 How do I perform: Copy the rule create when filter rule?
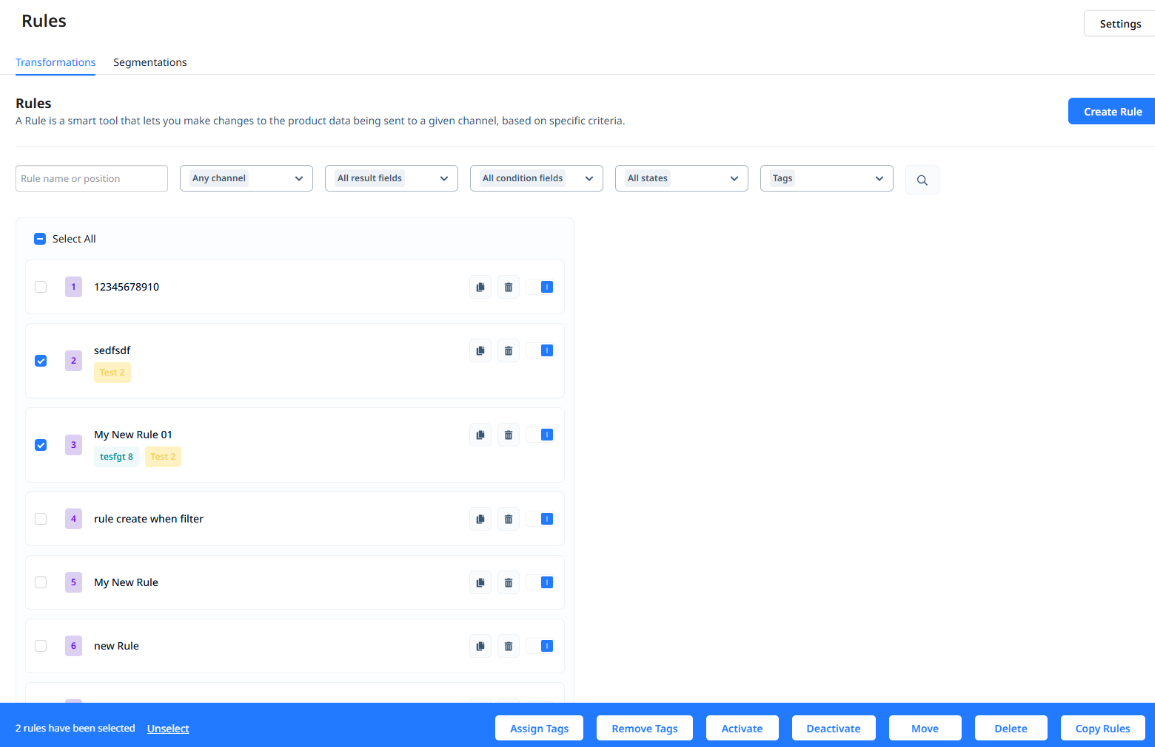(480, 519)
